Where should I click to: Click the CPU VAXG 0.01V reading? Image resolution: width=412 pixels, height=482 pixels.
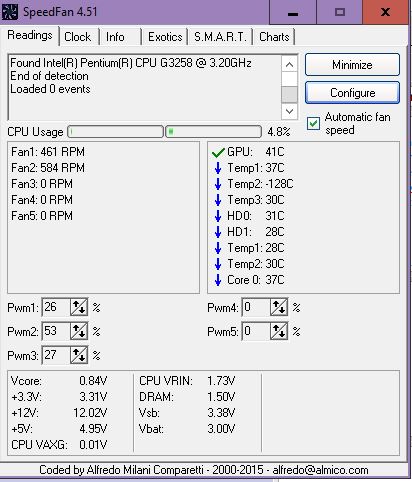click(59, 445)
